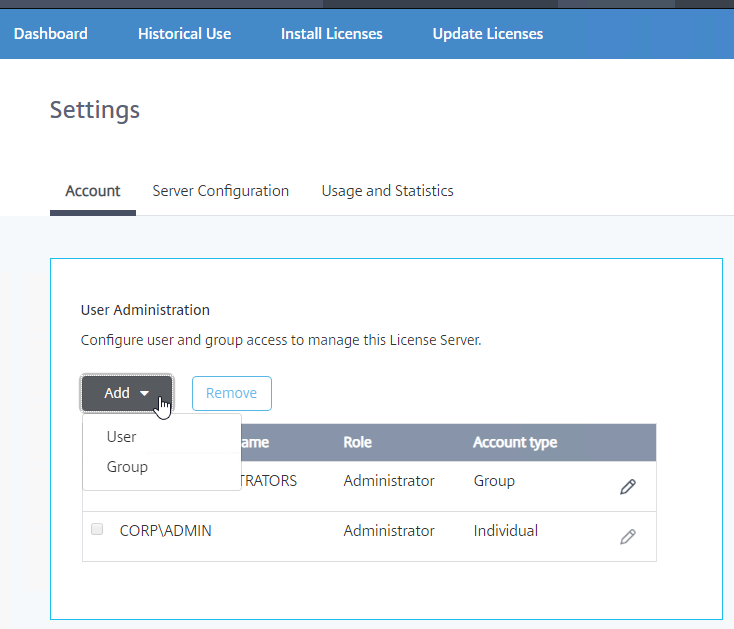734x629 pixels.
Task: Go to Dashboard in top navigation
Action: tap(51, 34)
